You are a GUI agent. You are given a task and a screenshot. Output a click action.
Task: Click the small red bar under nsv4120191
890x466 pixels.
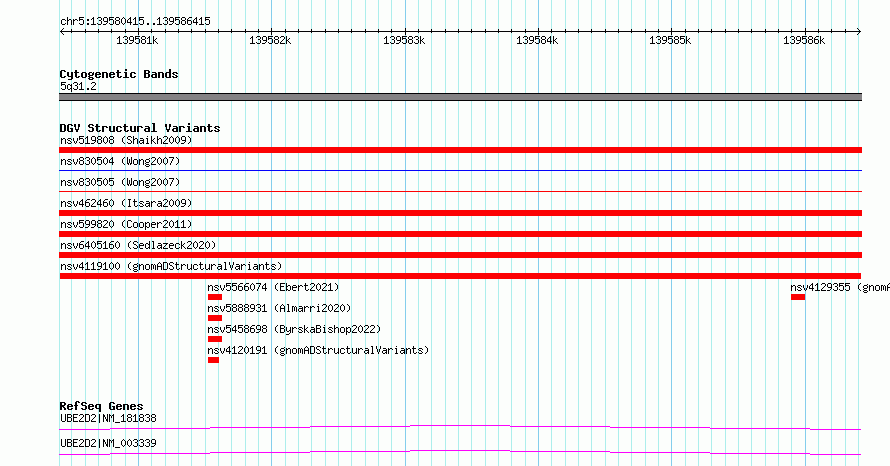[x=213, y=360]
